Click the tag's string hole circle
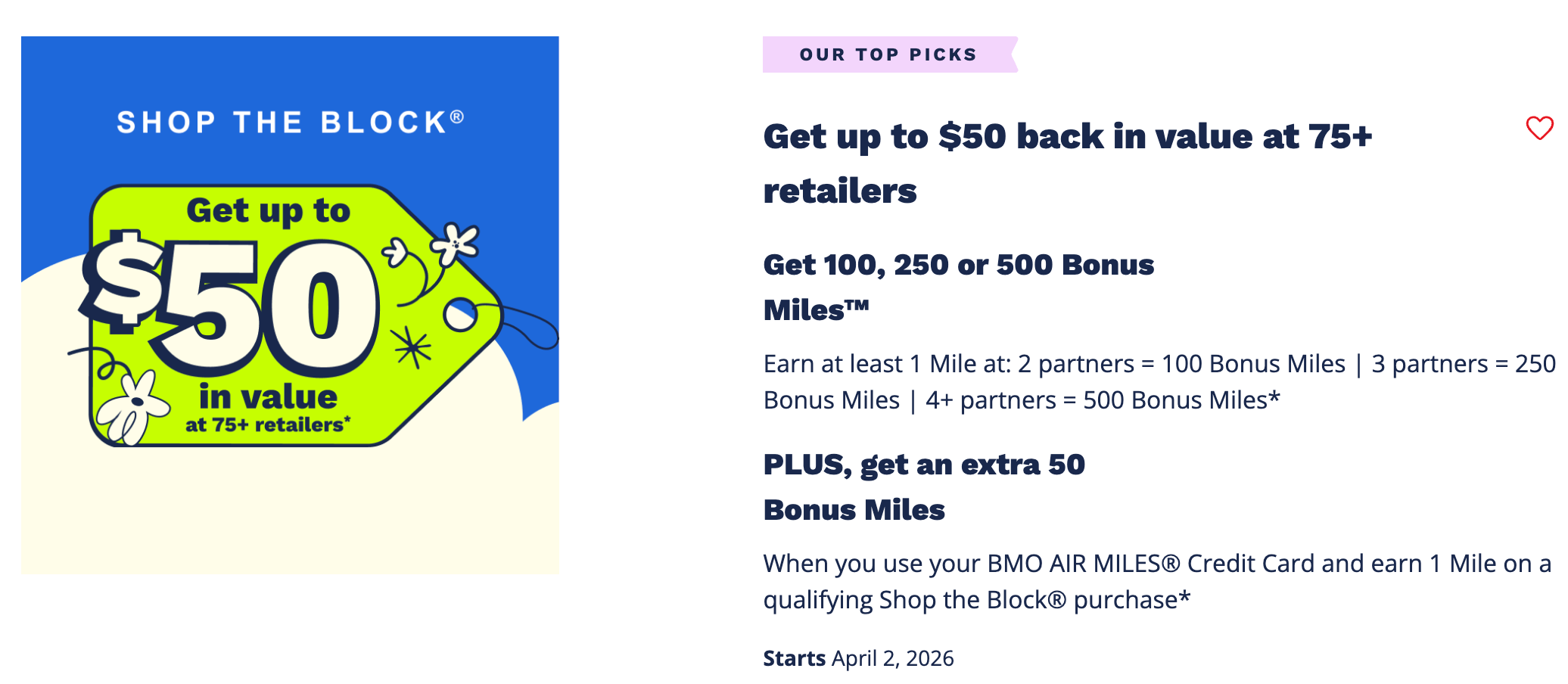Viewport: 1568px width, 684px height. pyautogui.click(x=459, y=315)
